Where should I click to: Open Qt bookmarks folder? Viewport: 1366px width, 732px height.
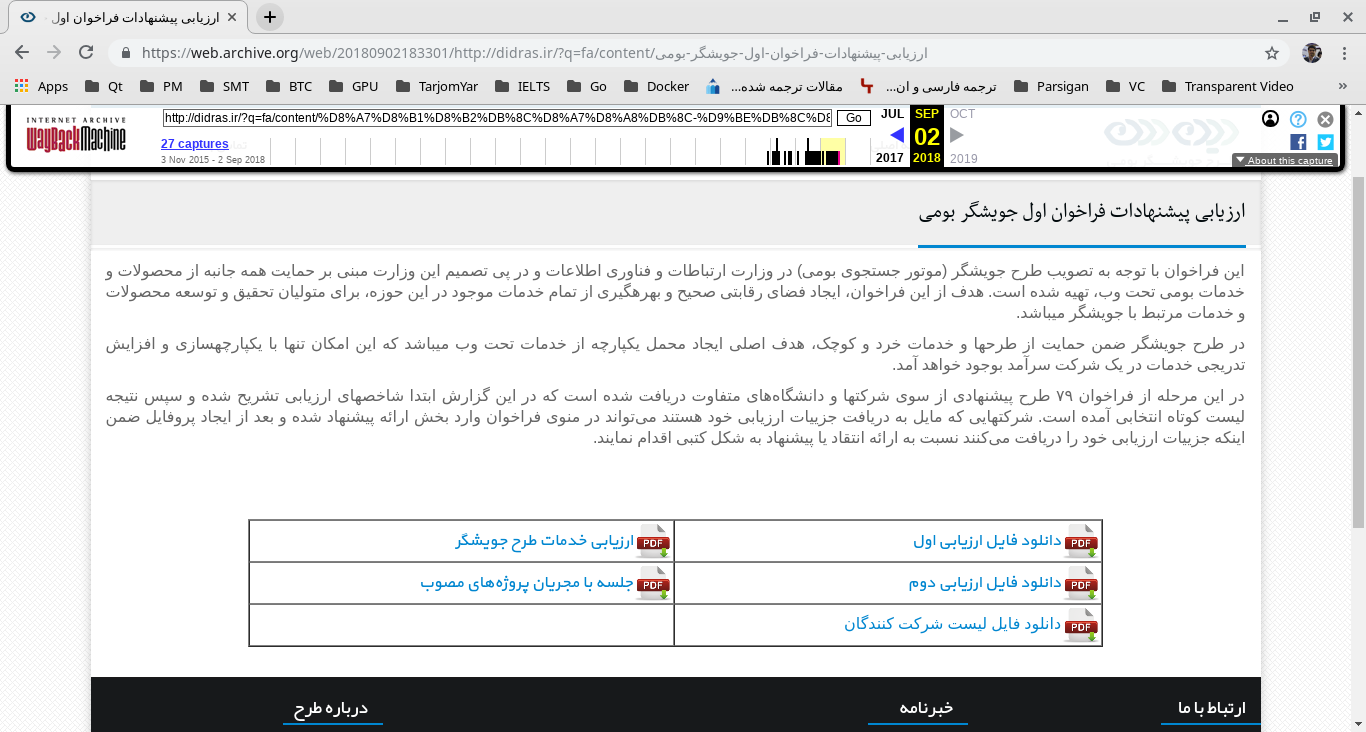pos(104,86)
